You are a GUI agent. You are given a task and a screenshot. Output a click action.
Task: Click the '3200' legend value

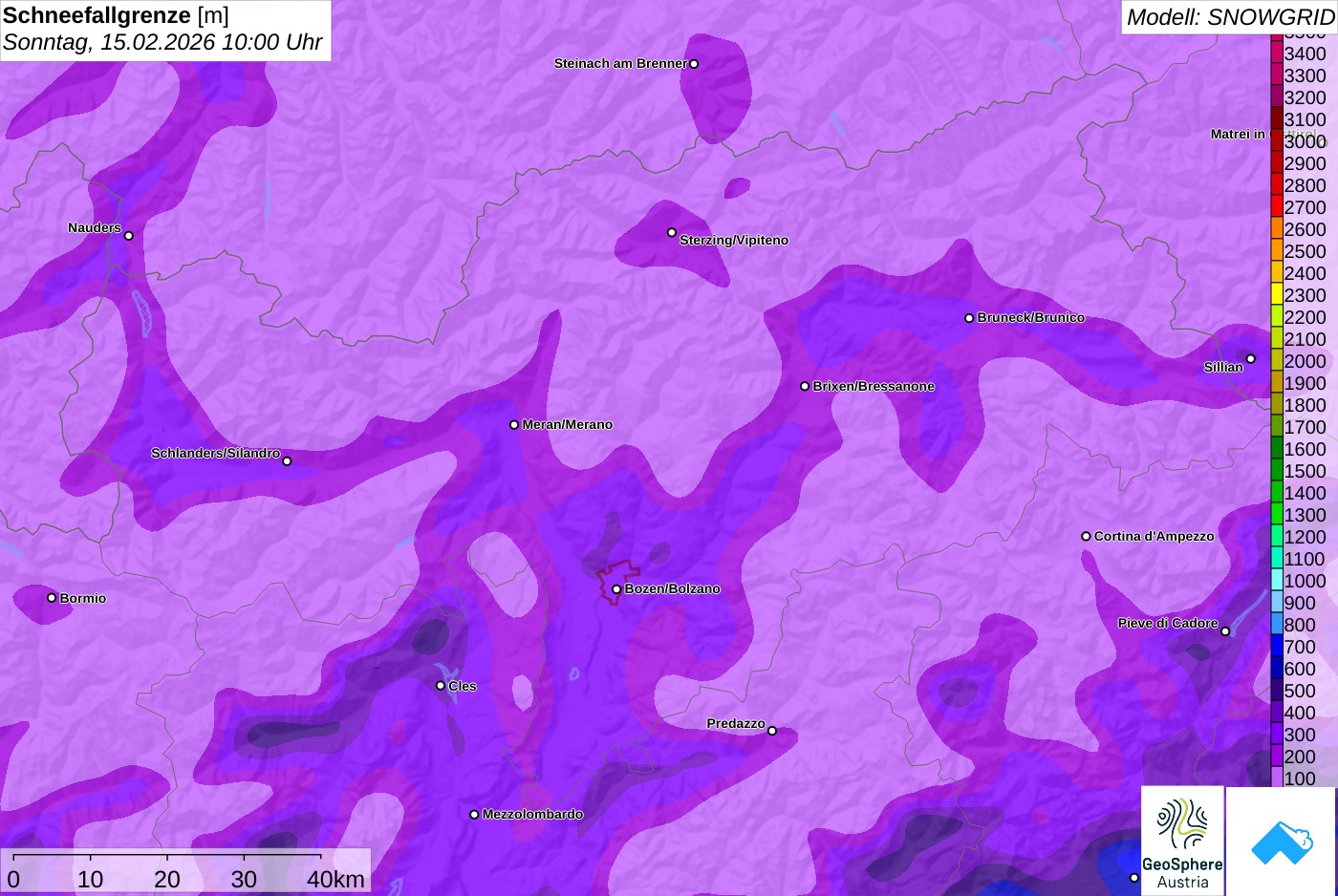pos(1305,97)
